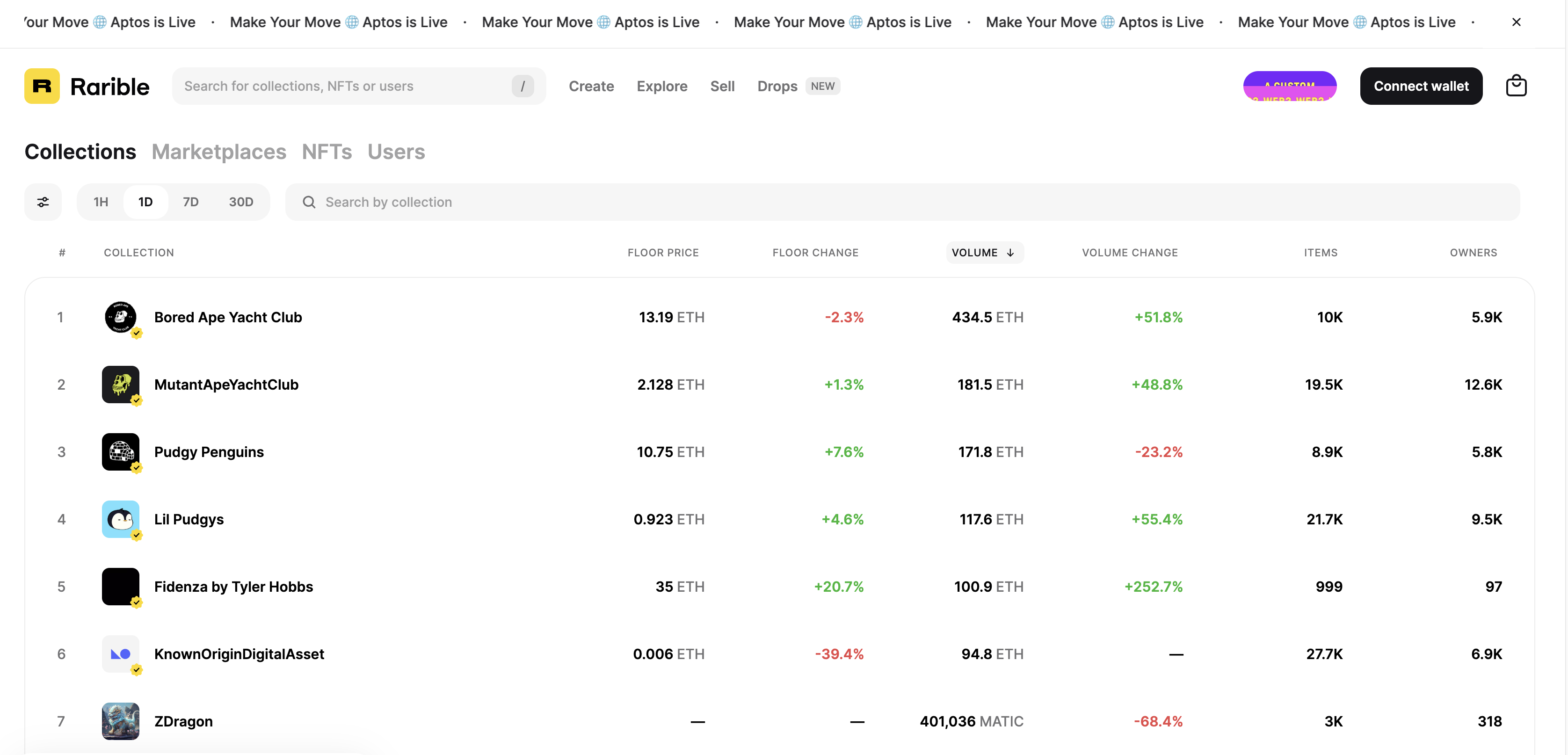
Task: Click the Pudgy Penguins igloo avatar
Action: (x=121, y=452)
